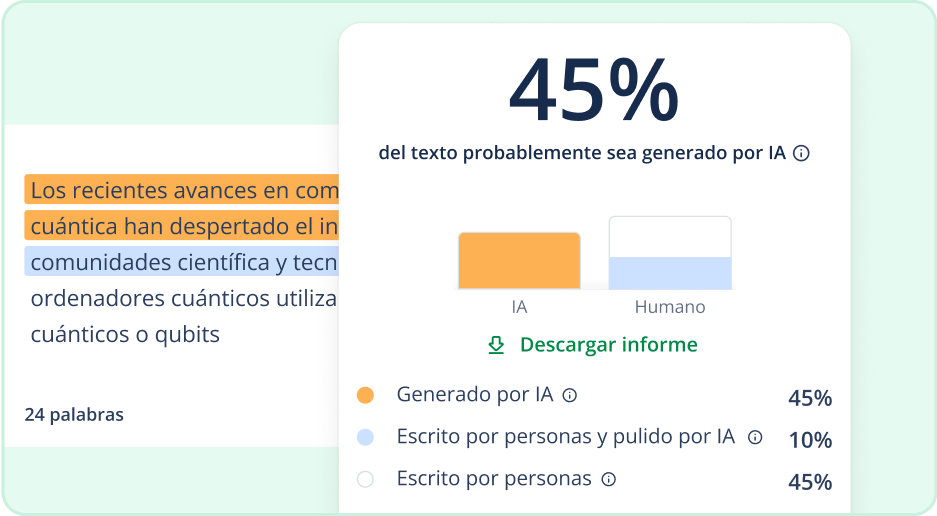The width and height of the screenshot is (937, 516).
Task: Click the download arrow icon
Action: pyautogui.click(x=496, y=345)
